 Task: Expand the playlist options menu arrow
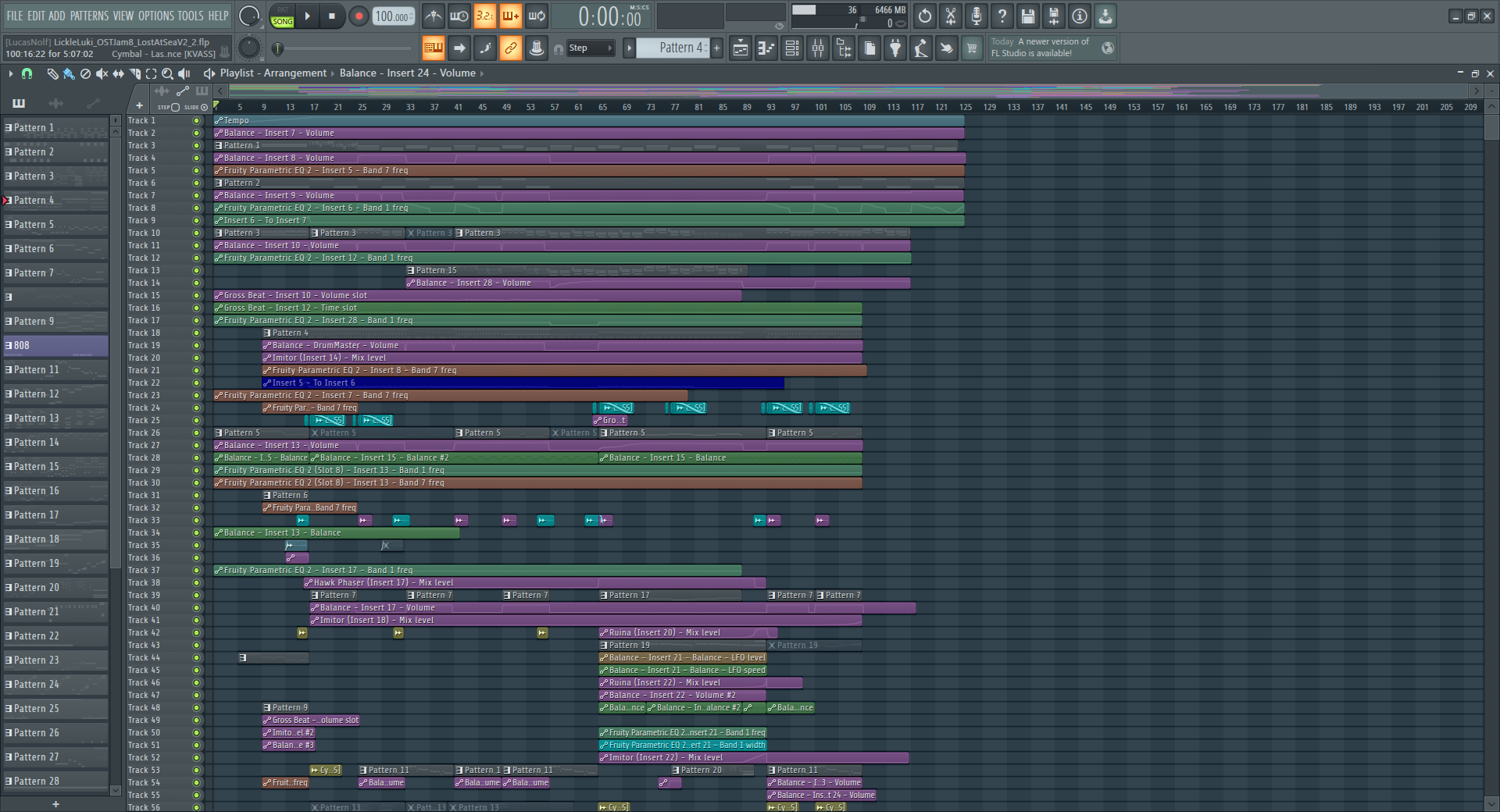click(x=11, y=73)
